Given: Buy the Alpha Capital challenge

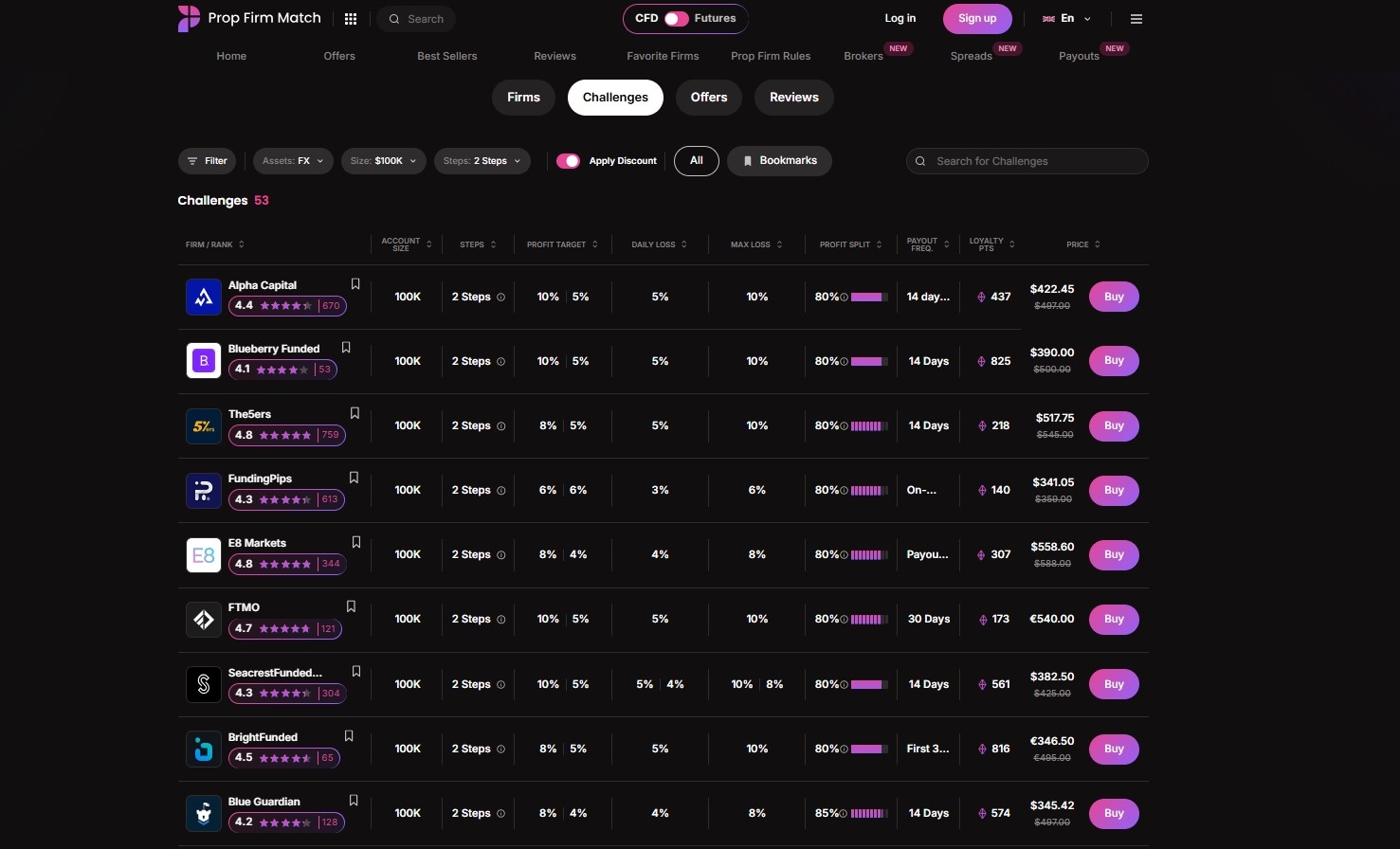Looking at the screenshot, I should [x=1114, y=297].
